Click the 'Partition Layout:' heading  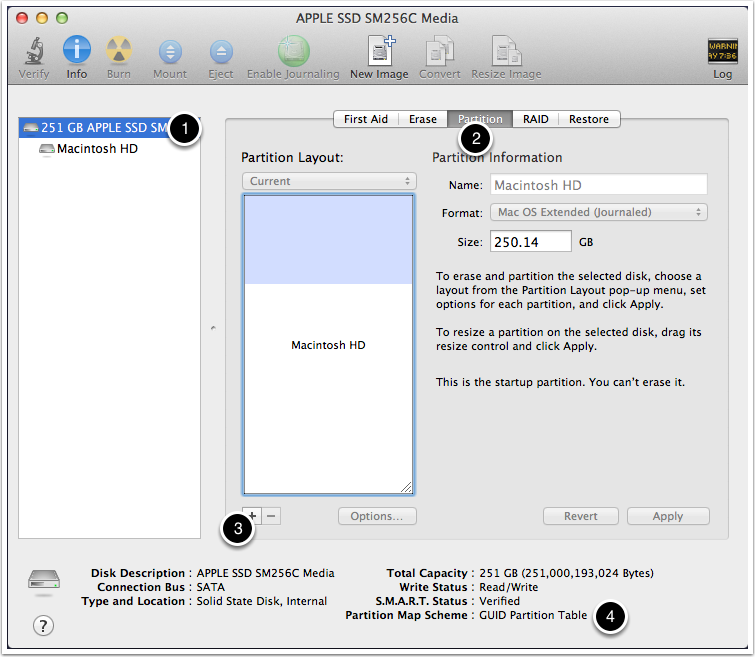coord(292,158)
